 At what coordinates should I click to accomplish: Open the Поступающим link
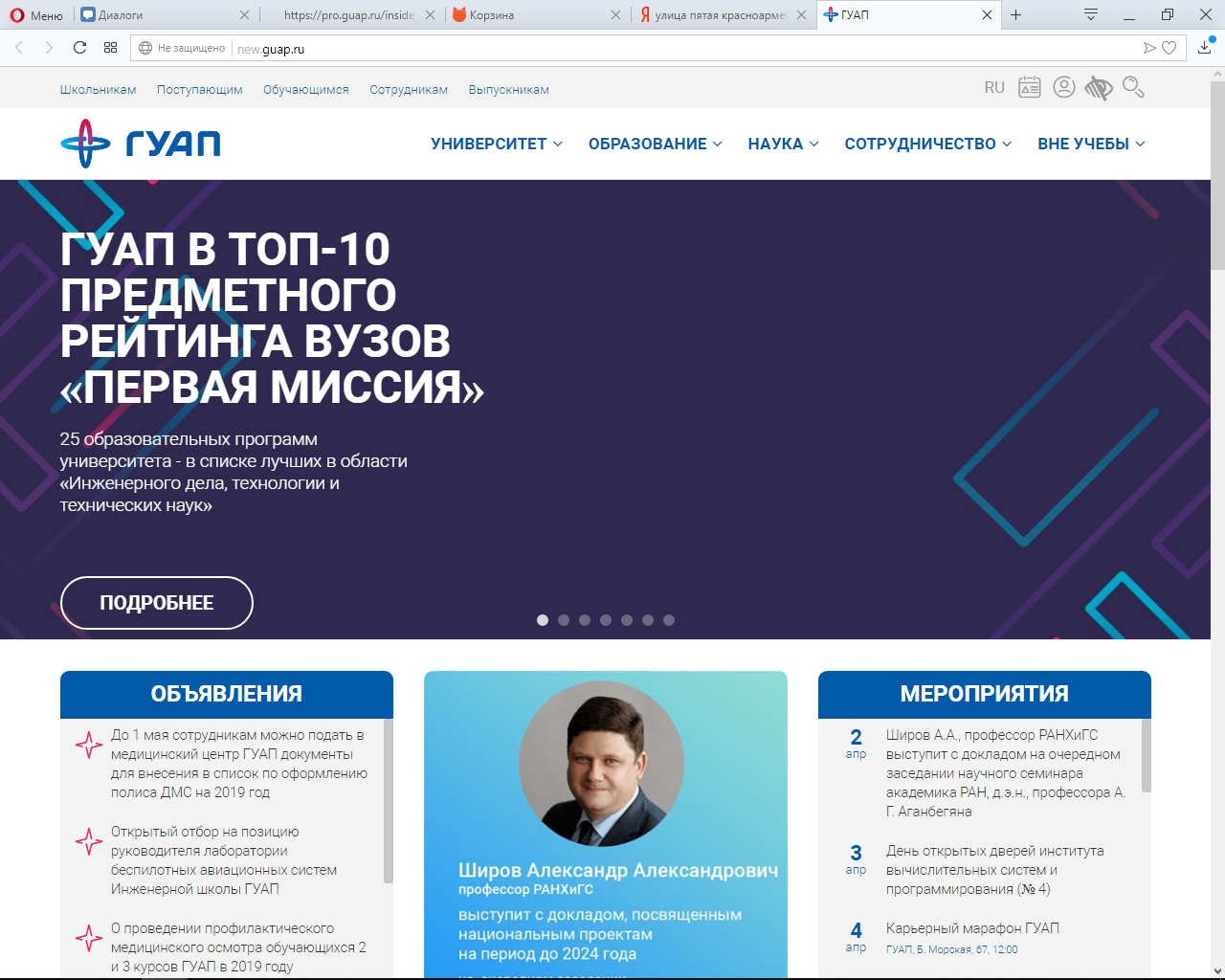(200, 90)
